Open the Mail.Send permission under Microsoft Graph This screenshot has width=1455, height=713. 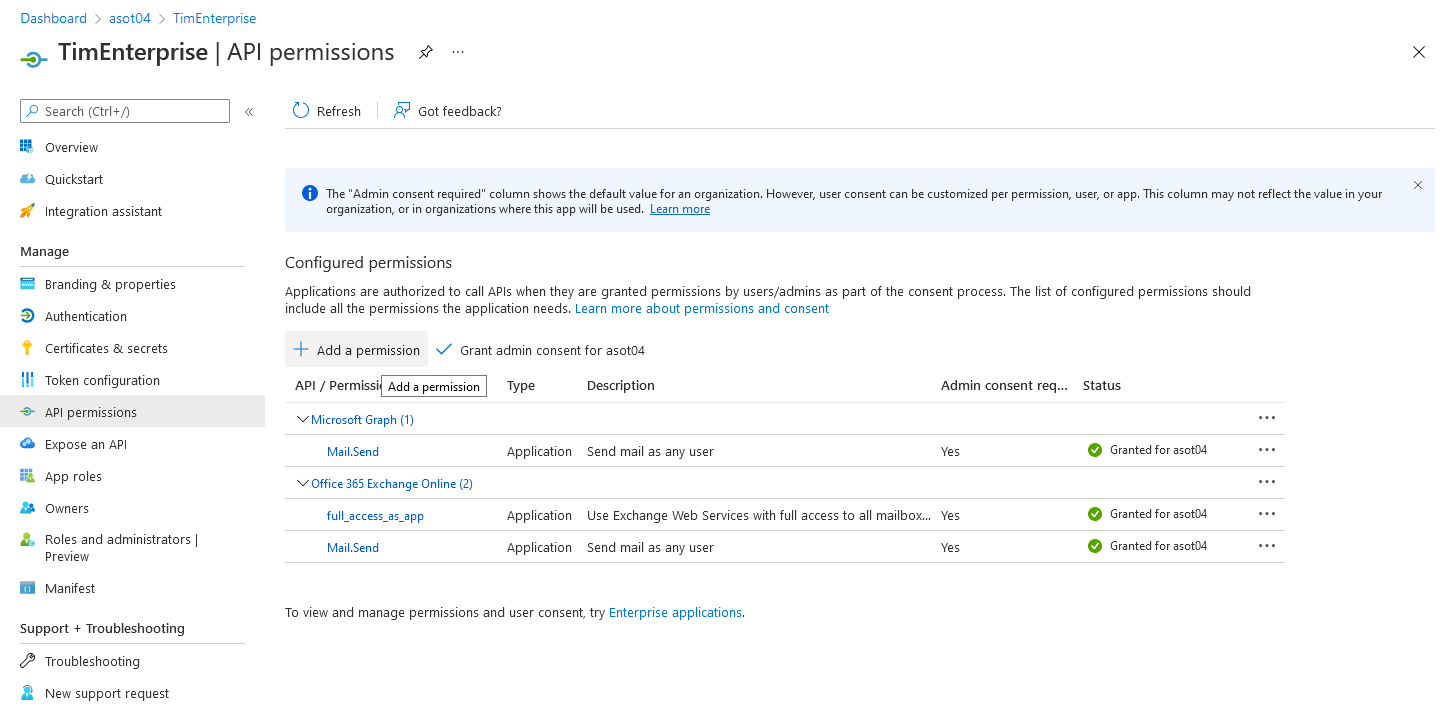353,452
